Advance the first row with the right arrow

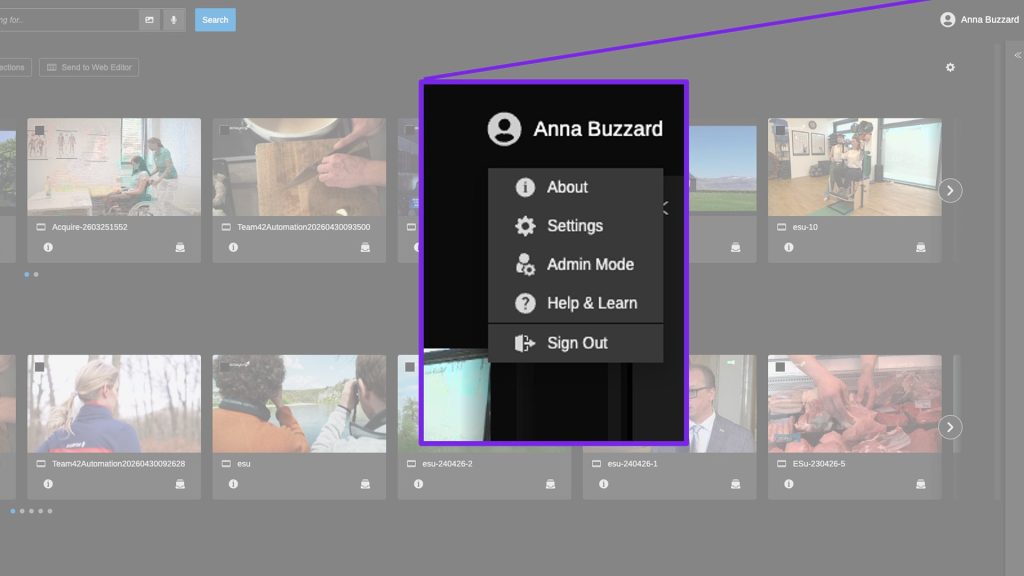(x=950, y=191)
